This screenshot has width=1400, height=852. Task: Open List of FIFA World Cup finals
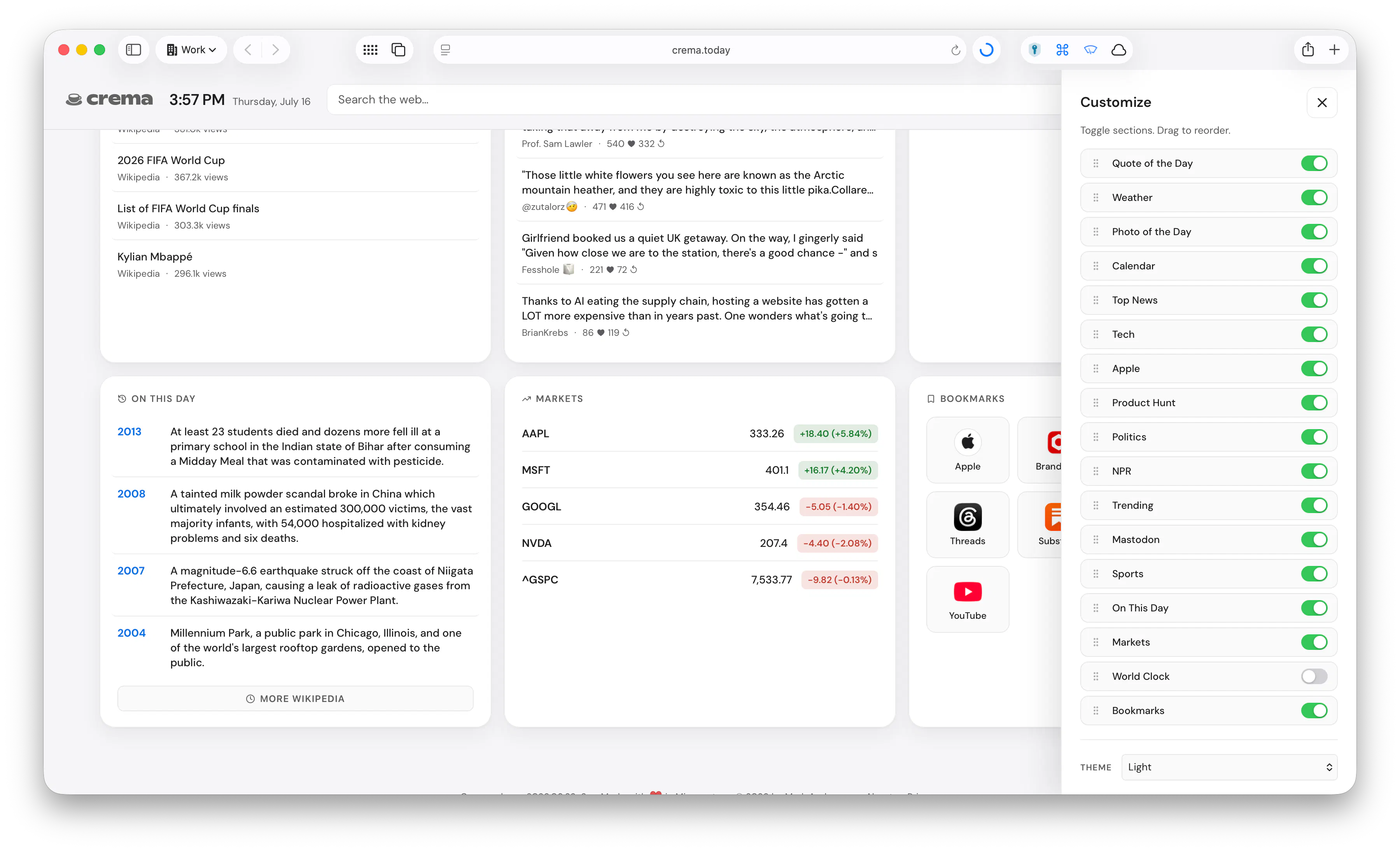tap(188, 208)
